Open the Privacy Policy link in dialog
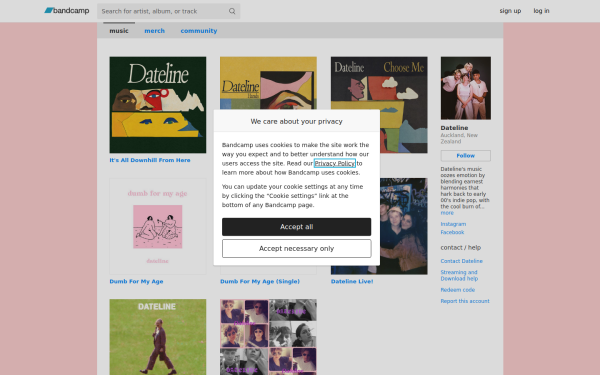The width and height of the screenshot is (600, 375). coord(335,163)
